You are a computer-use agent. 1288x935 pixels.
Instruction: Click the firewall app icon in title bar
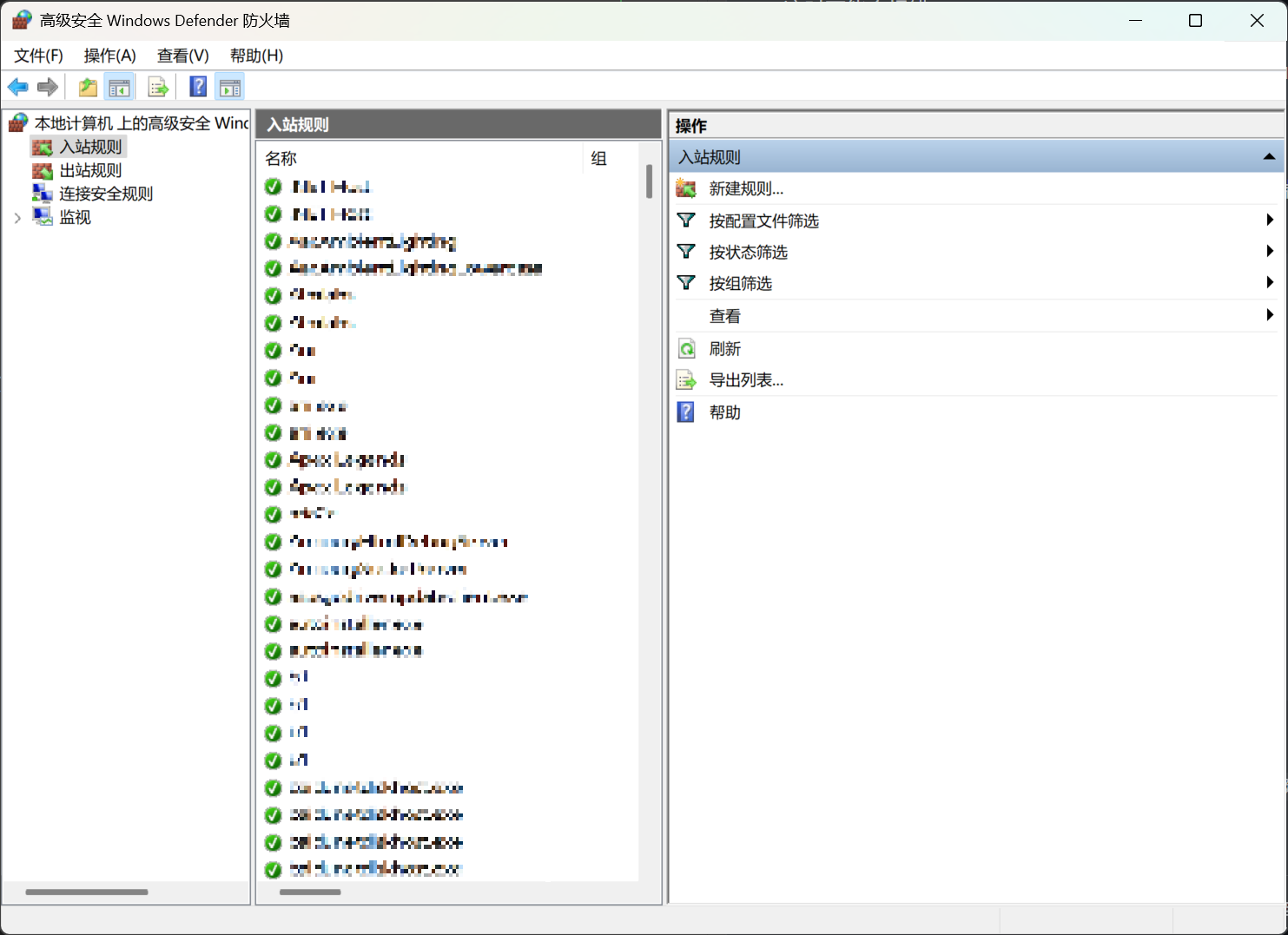tap(22, 20)
